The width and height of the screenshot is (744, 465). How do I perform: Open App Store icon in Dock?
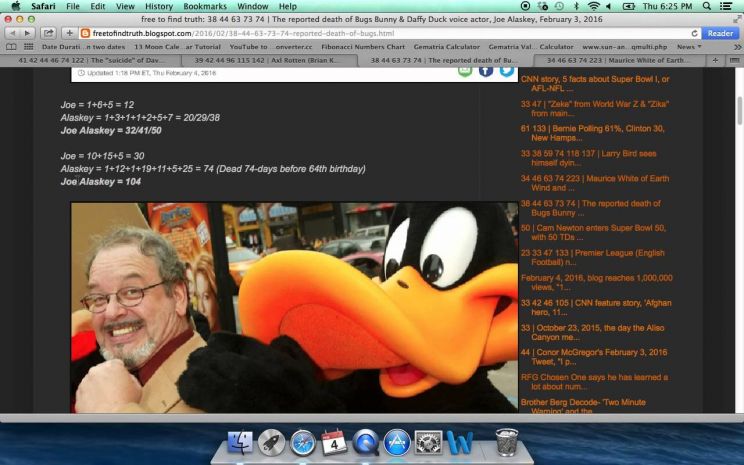(x=397, y=442)
